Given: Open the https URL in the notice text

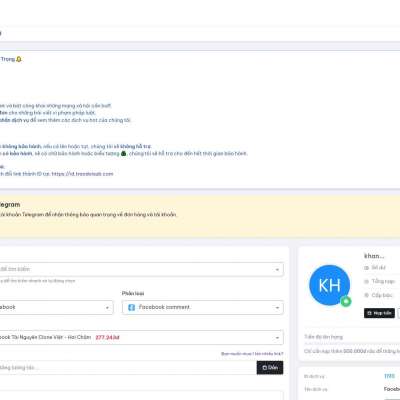Looking at the screenshot, I should [x=82, y=174].
